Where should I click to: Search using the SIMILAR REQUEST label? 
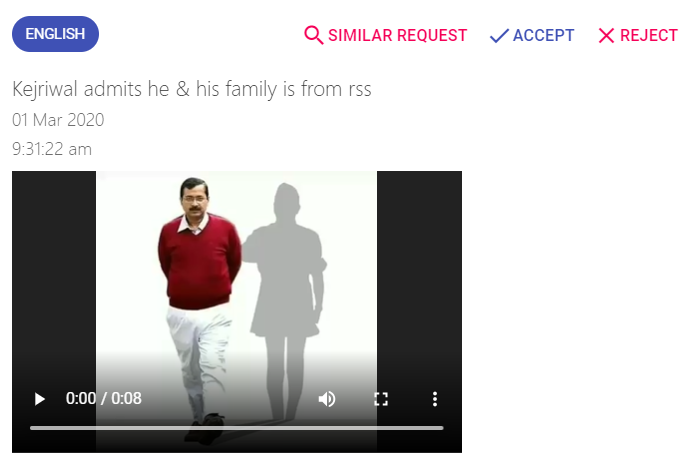pos(398,35)
